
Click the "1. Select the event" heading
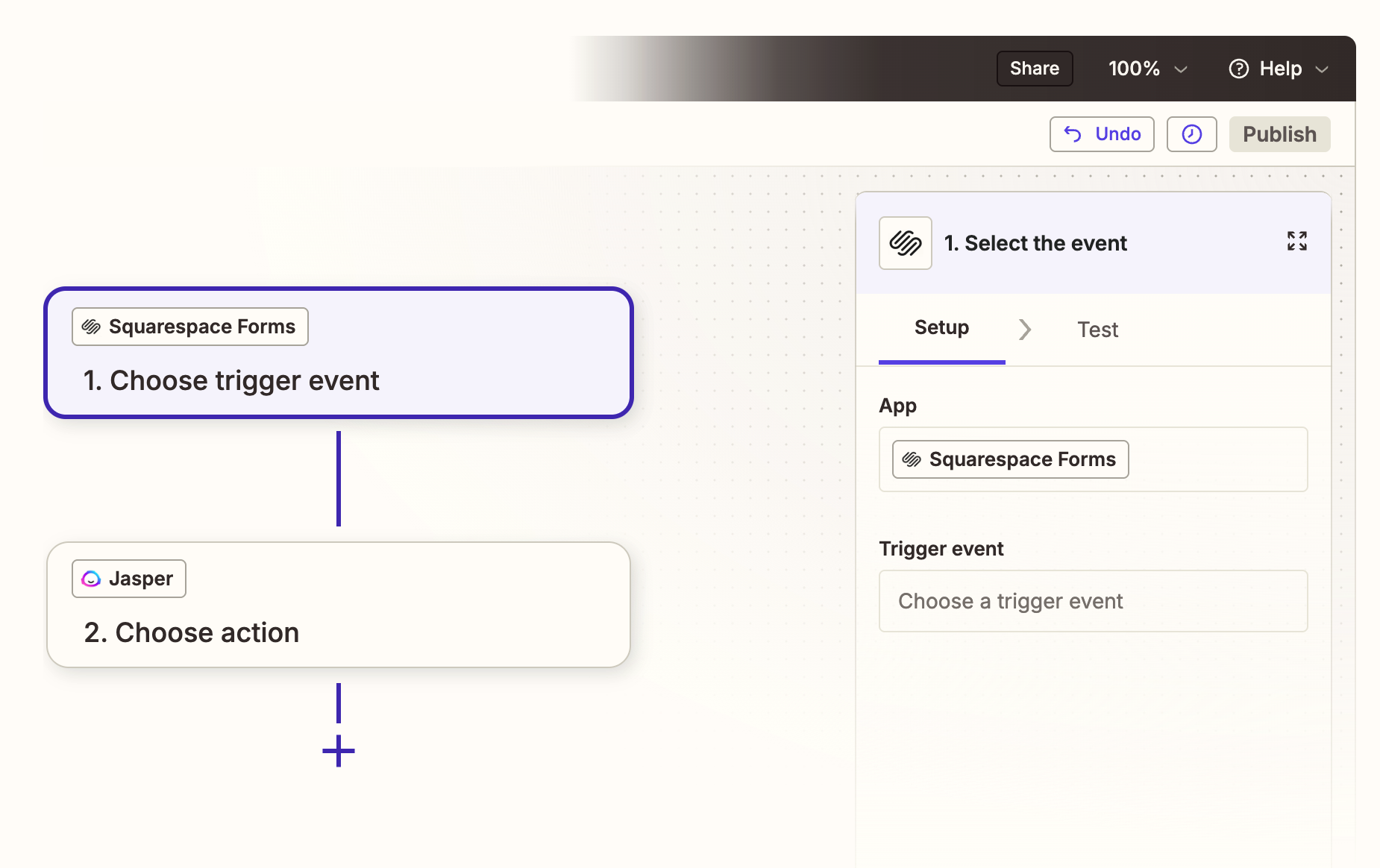(x=1035, y=243)
